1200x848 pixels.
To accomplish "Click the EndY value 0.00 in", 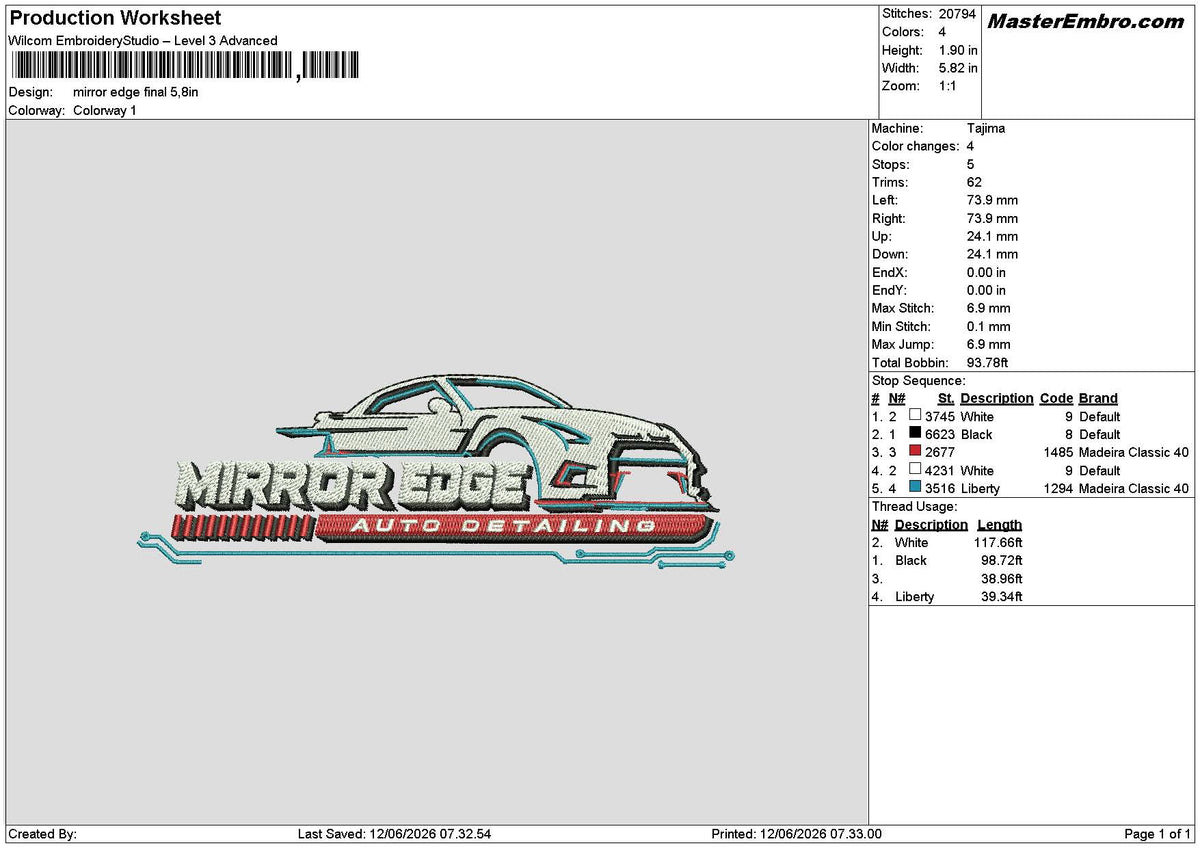I will [987, 290].
